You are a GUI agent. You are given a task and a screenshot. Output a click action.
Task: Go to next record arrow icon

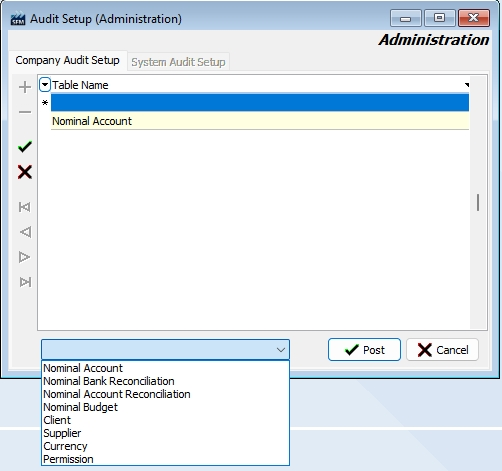tap(25, 257)
